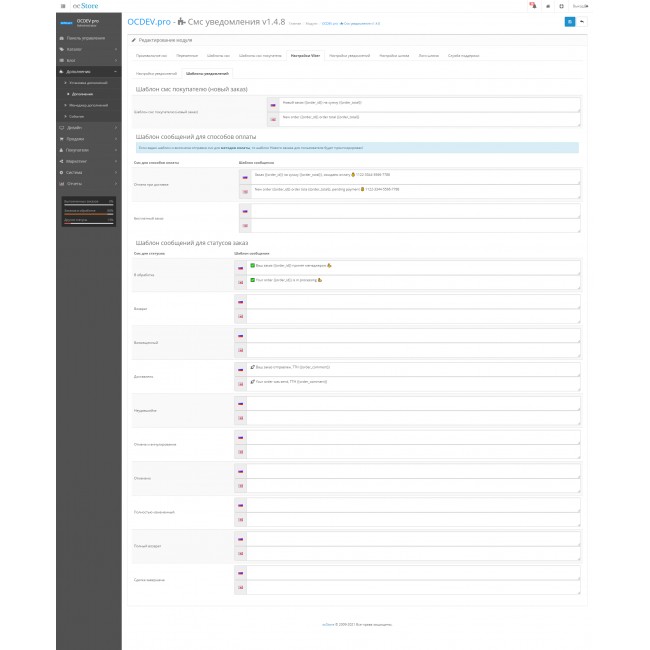Click the blue save button icon
The height and width of the screenshot is (650, 650).
(570, 21)
